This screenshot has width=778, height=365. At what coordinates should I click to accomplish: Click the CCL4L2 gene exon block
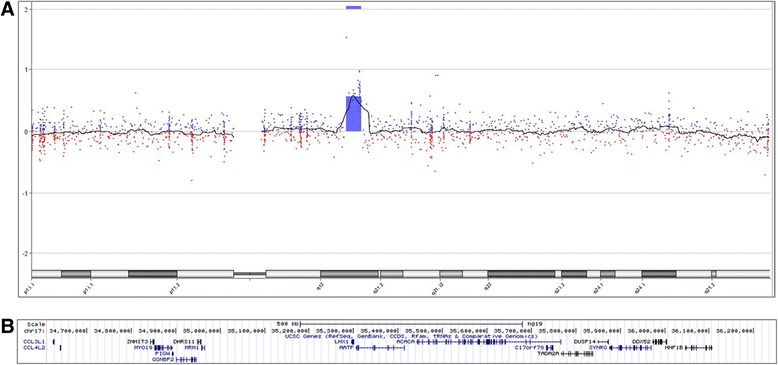[60, 348]
